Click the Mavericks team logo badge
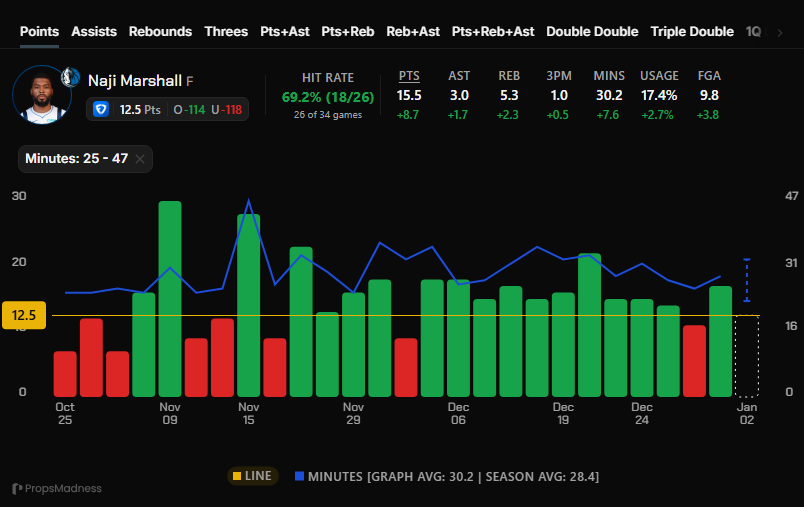804x507 pixels. [70, 77]
